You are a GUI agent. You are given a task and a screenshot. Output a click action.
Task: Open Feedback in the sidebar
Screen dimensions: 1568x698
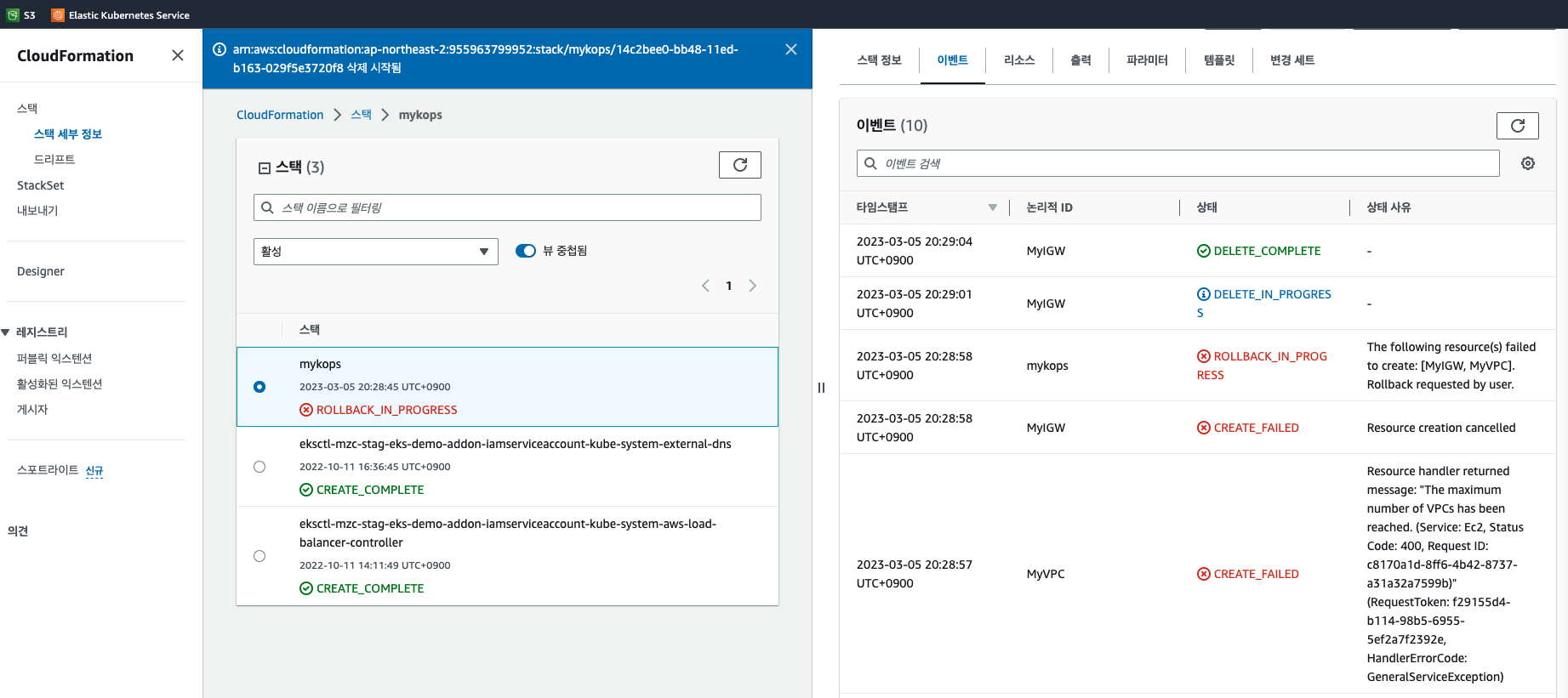tap(18, 531)
